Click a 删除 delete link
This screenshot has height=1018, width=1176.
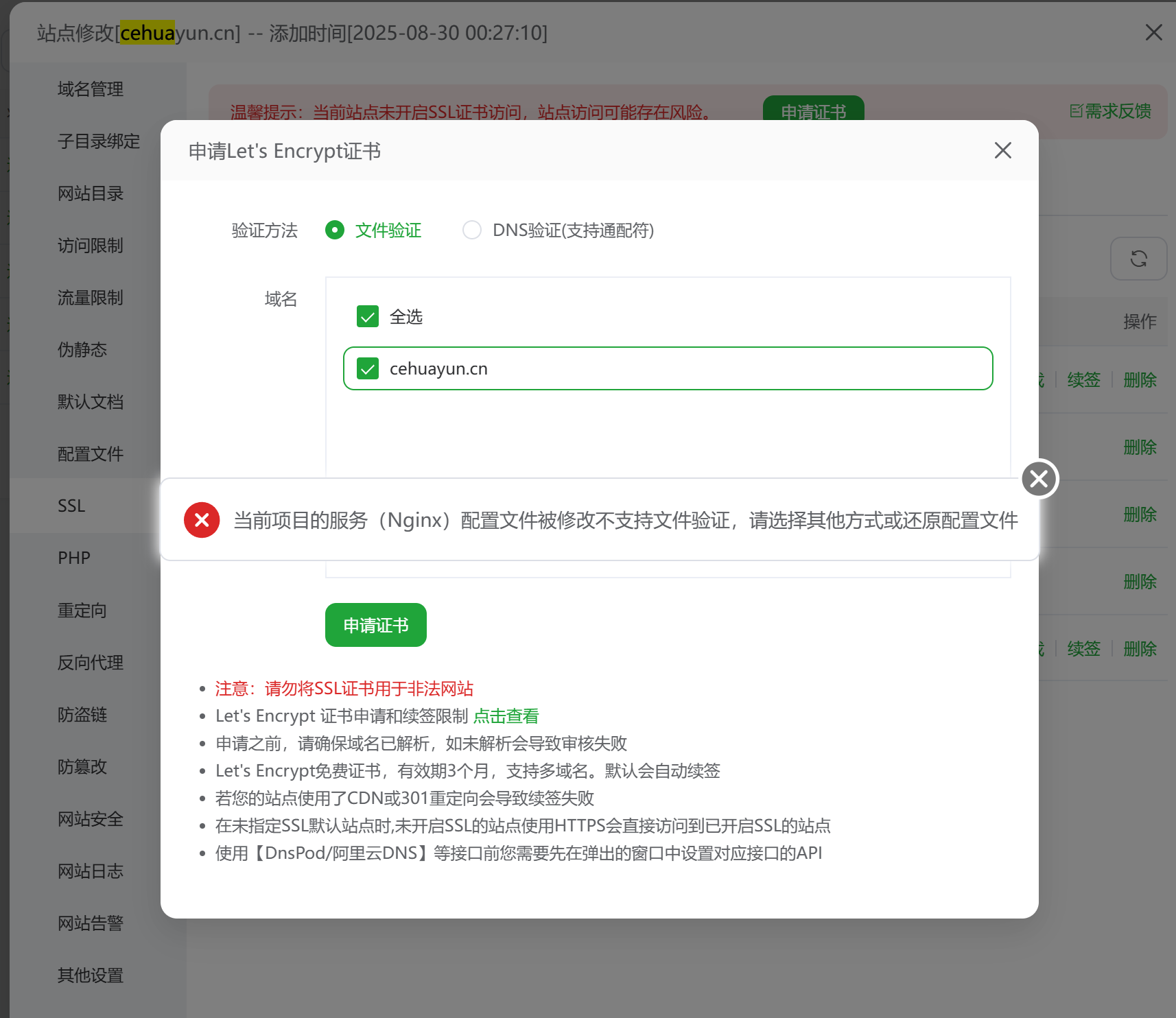coord(1140,447)
